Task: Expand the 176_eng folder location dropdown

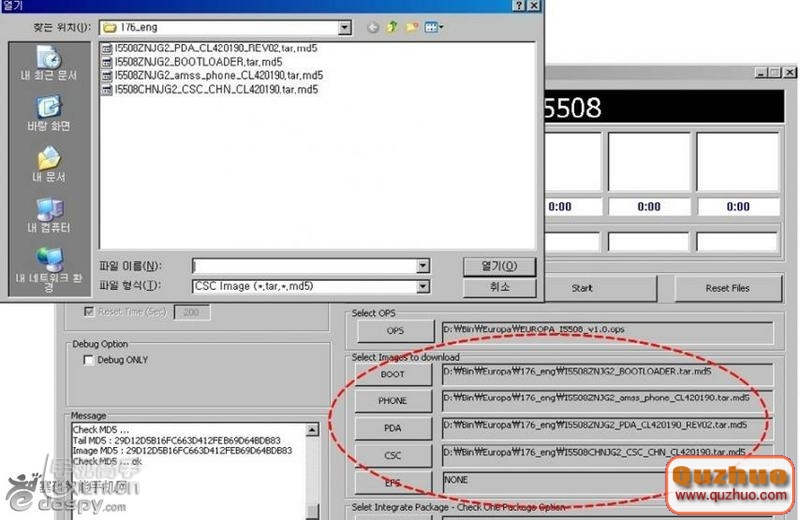Action: pos(345,28)
